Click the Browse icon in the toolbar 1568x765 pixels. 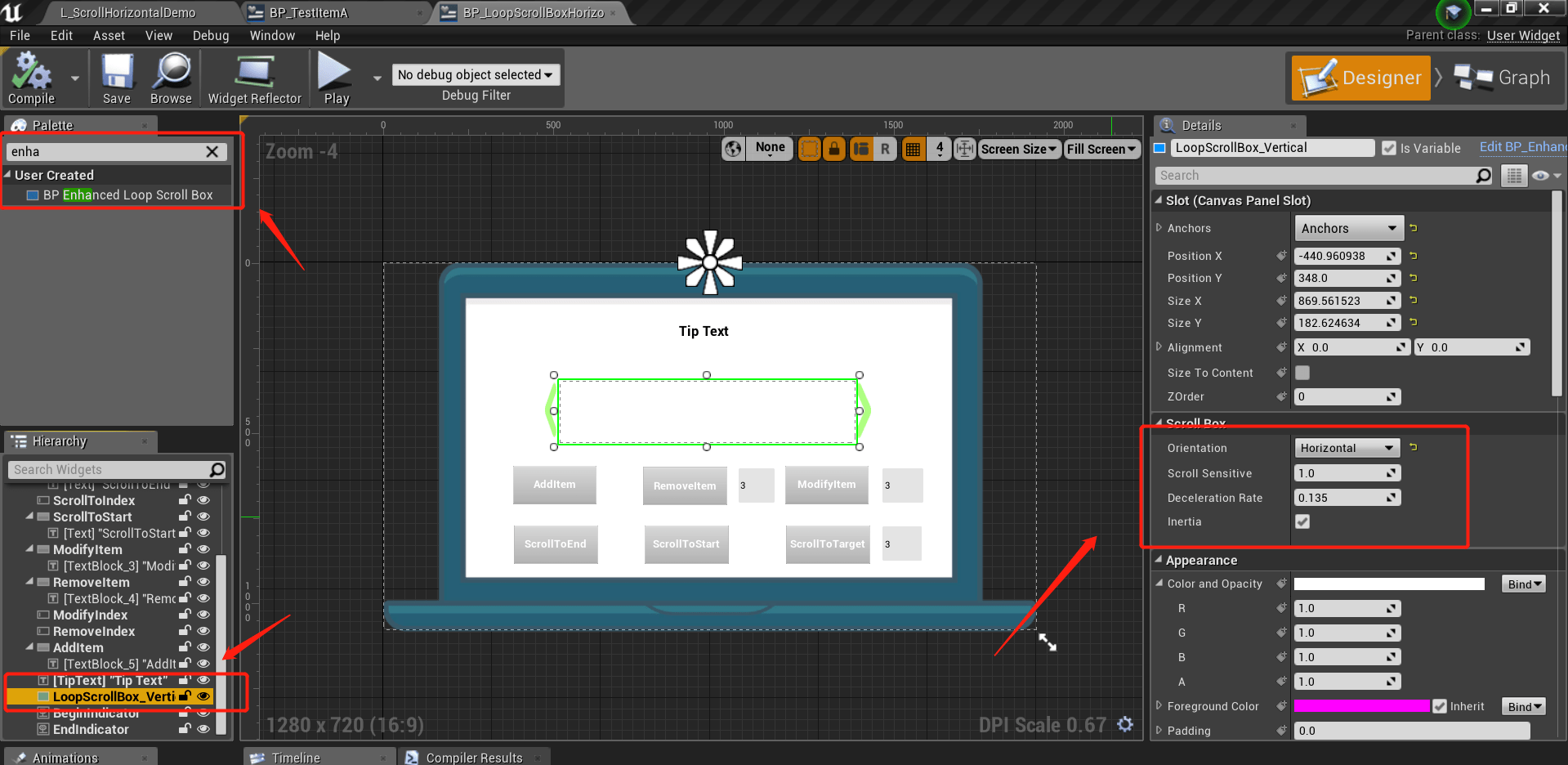click(x=171, y=78)
